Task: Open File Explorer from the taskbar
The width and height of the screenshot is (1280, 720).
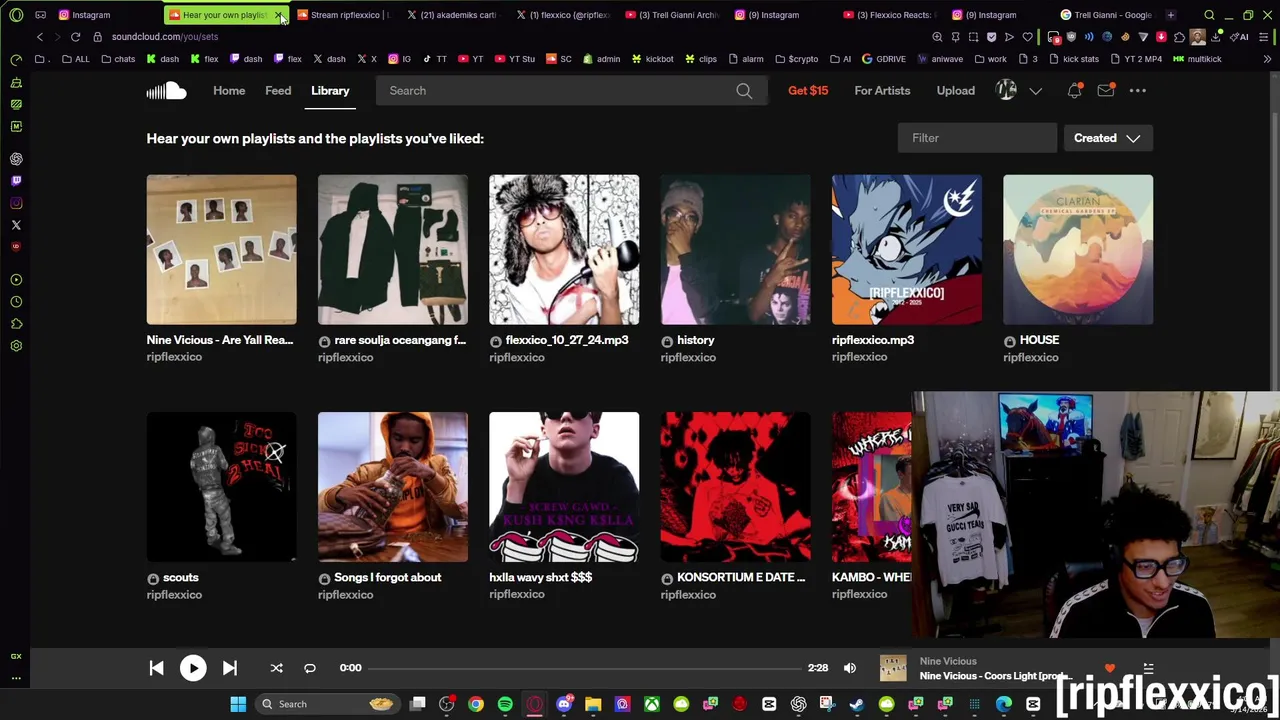Action: (x=593, y=704)
